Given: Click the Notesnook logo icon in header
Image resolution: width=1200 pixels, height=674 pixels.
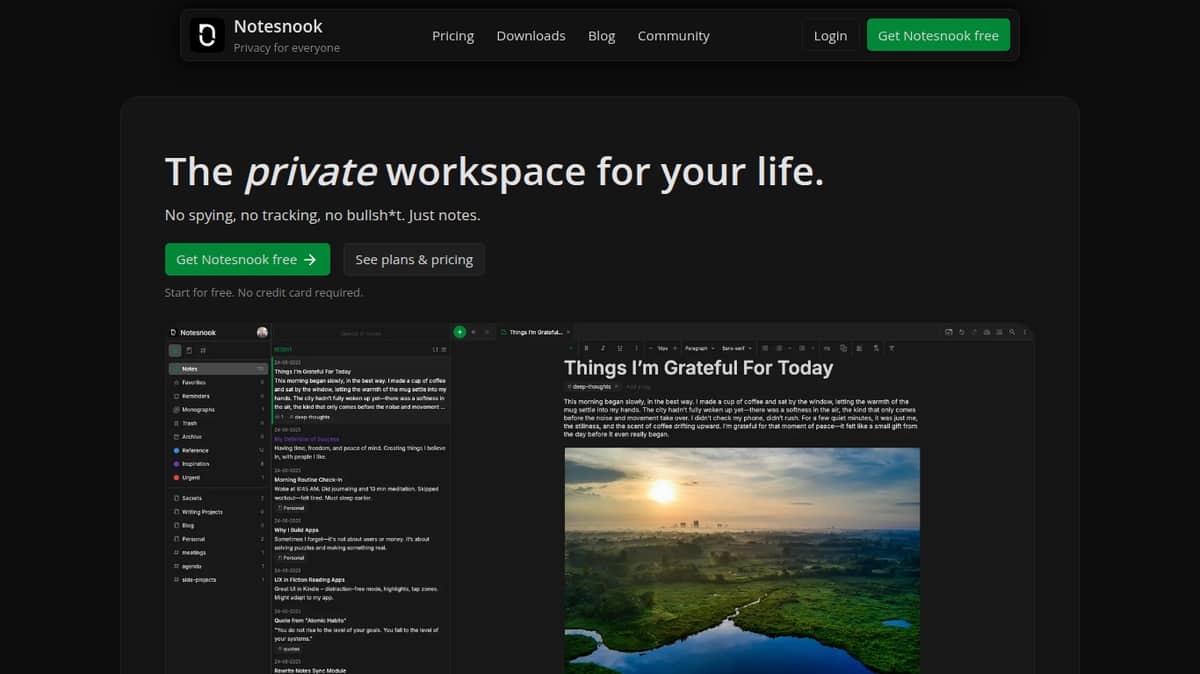Looking at the screenshot, I should [207, 35].
